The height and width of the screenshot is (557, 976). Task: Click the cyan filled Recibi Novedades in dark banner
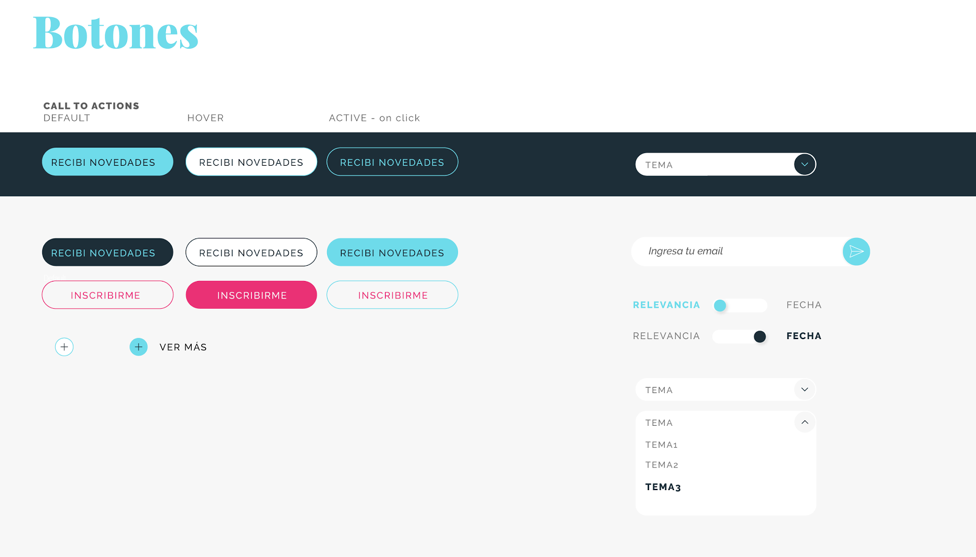point(107,162)
